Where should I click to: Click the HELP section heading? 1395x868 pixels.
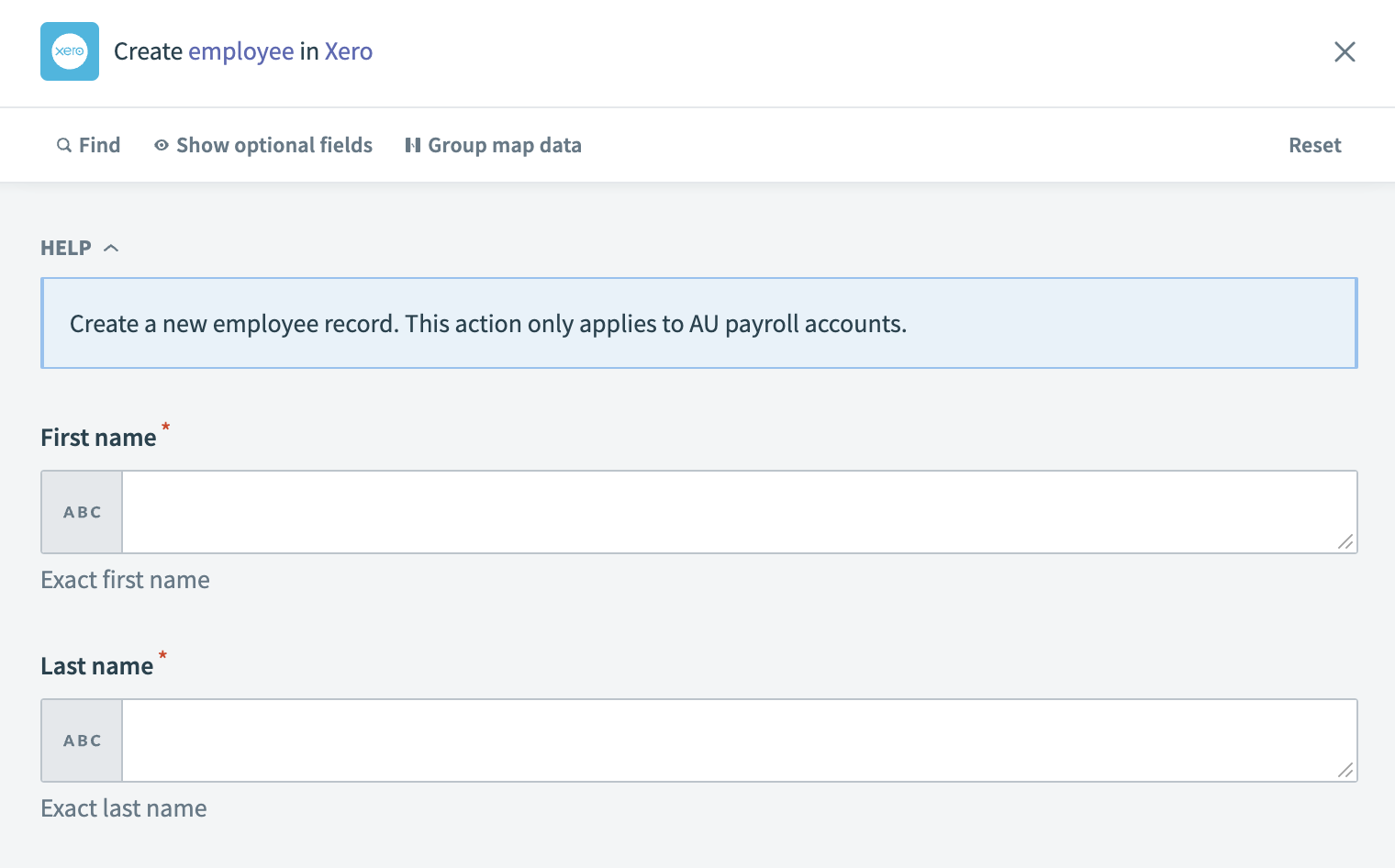click(66, 248)
